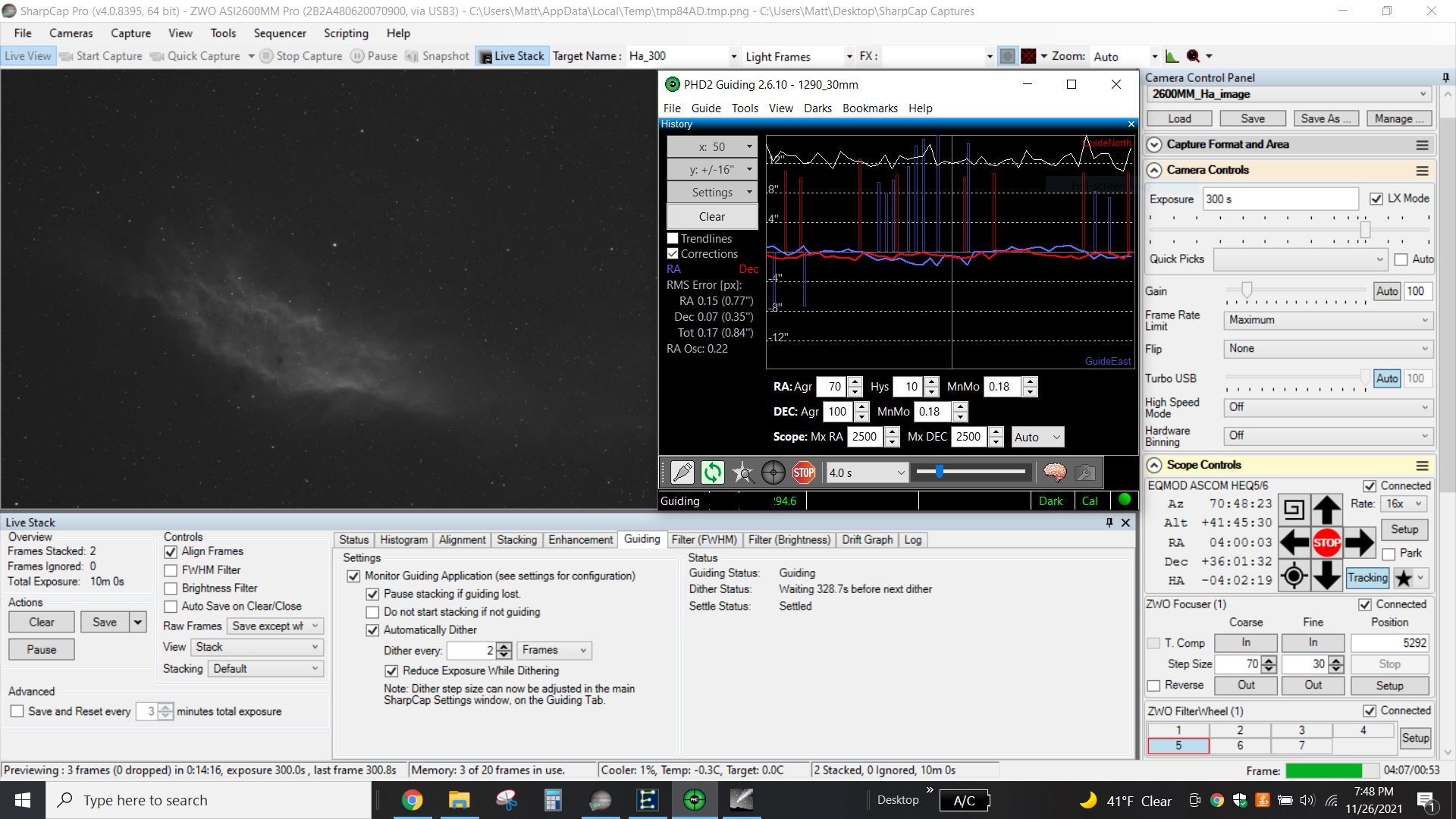
Task: Open the PHD2 Darks menu
Action: (x=817, y=108)
